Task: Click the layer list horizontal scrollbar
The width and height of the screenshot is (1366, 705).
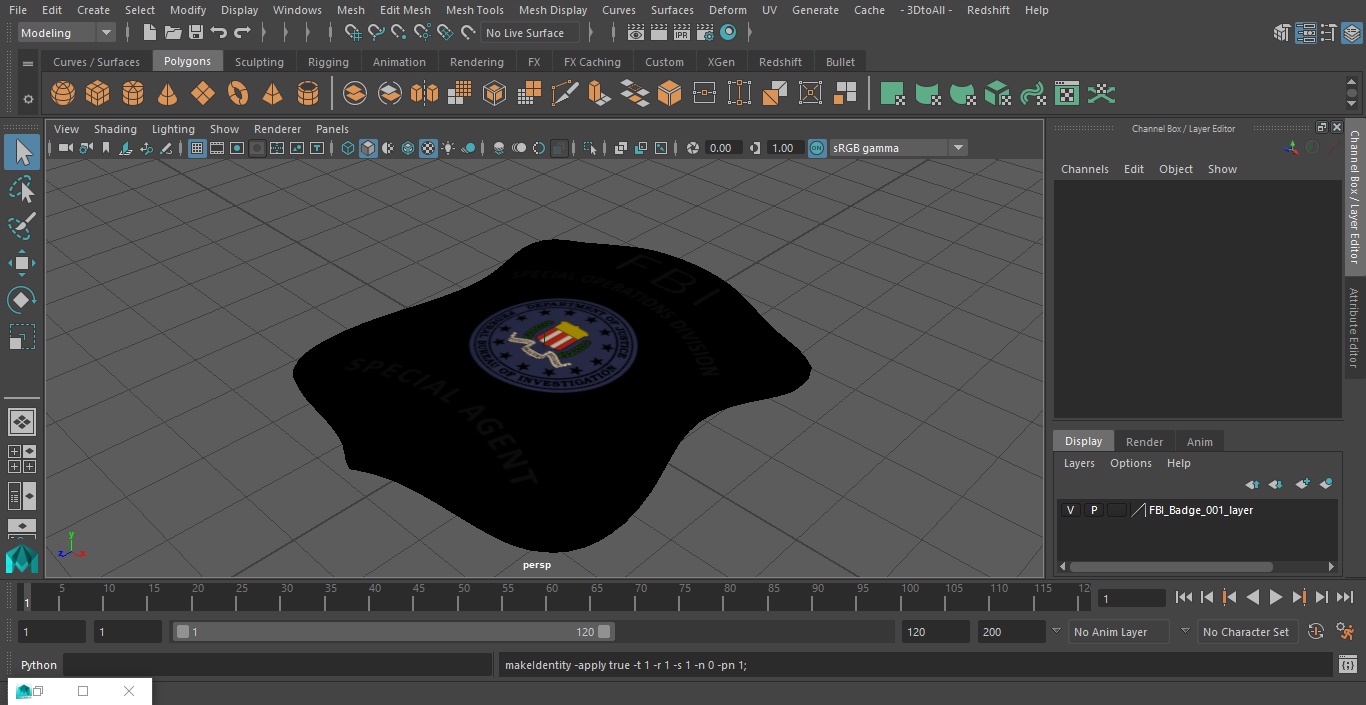Action: [x=1171, y=566]
